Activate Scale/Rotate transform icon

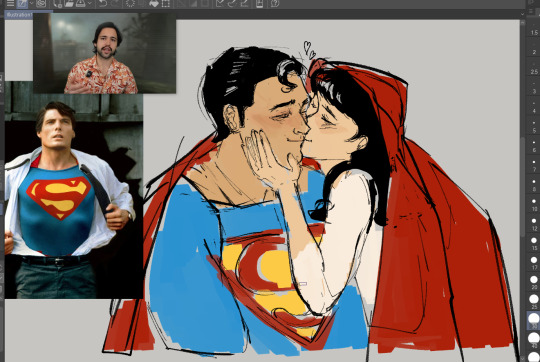click(x=166, y=3)
